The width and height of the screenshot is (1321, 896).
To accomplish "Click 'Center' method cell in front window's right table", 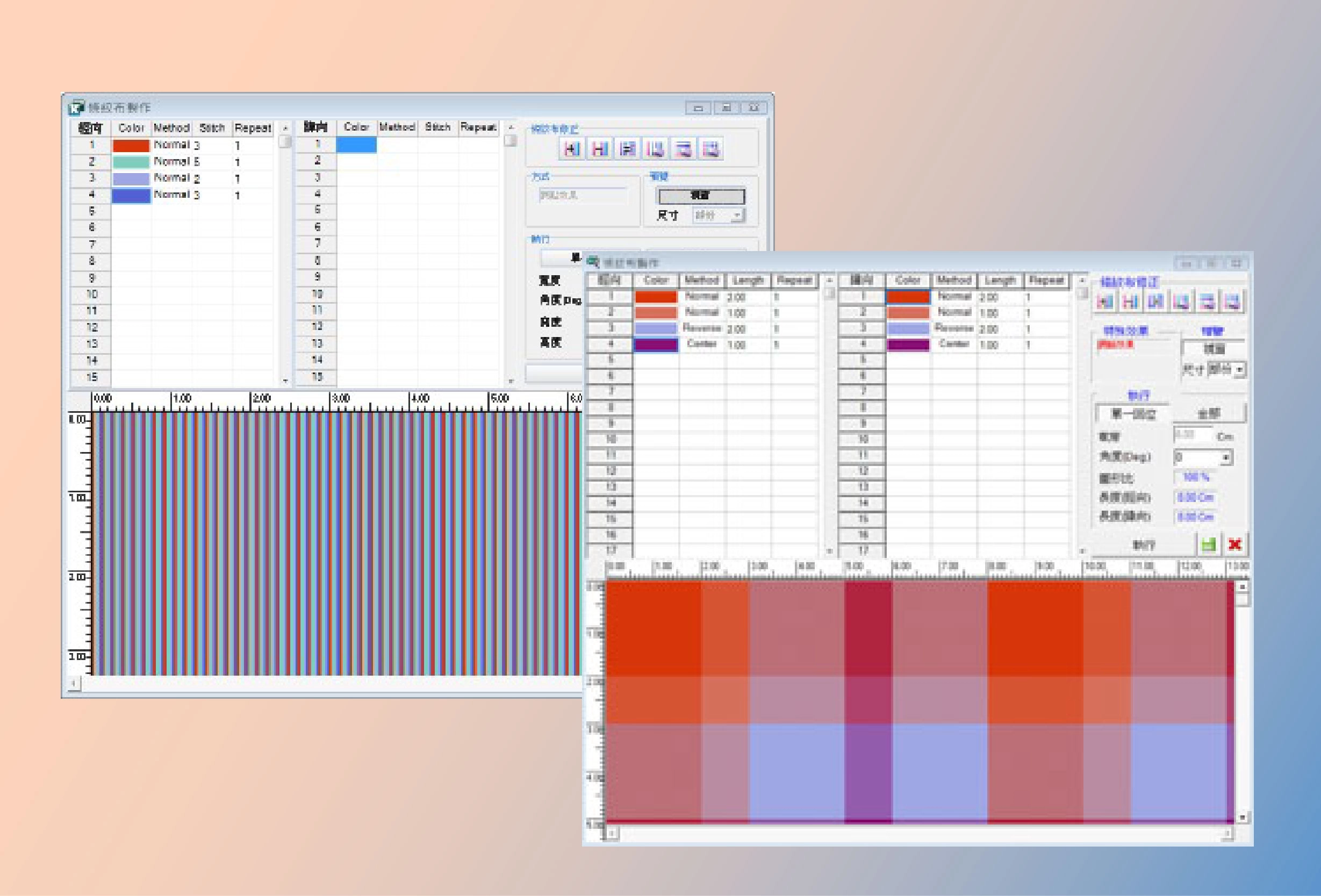I will 954,344.
